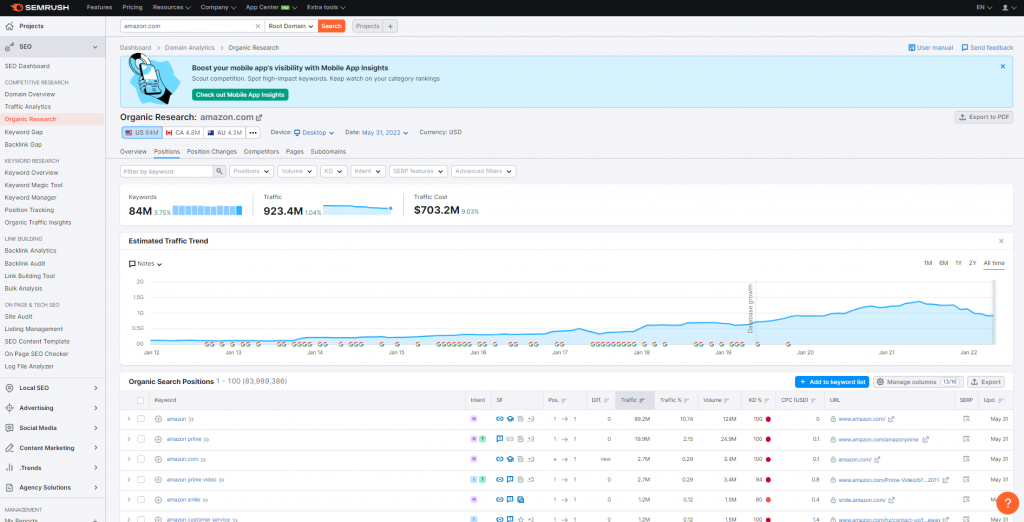Open the Advanced filters dropdown

483,171
